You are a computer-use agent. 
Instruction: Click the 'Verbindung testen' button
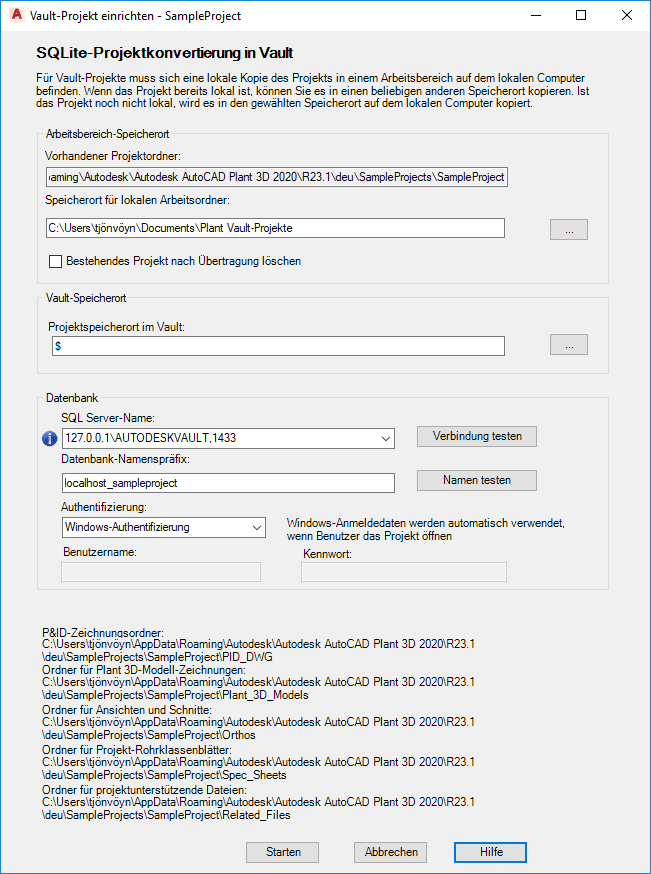(477, 436)
